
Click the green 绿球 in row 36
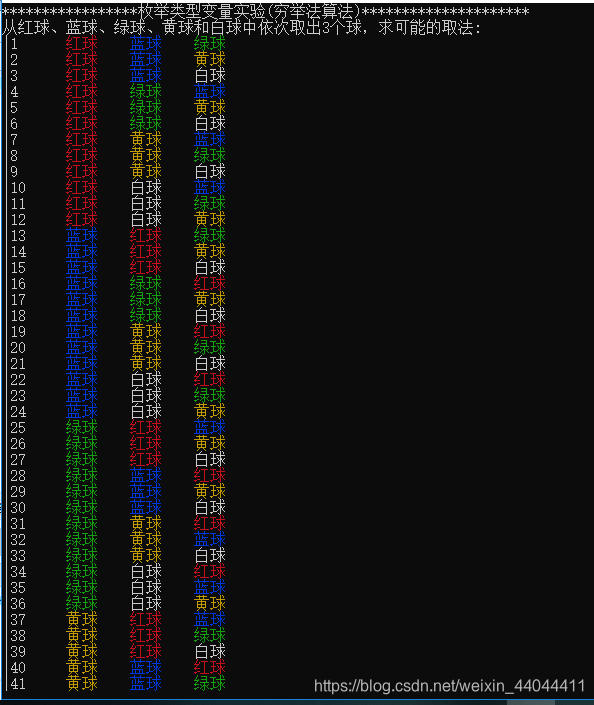81,604
